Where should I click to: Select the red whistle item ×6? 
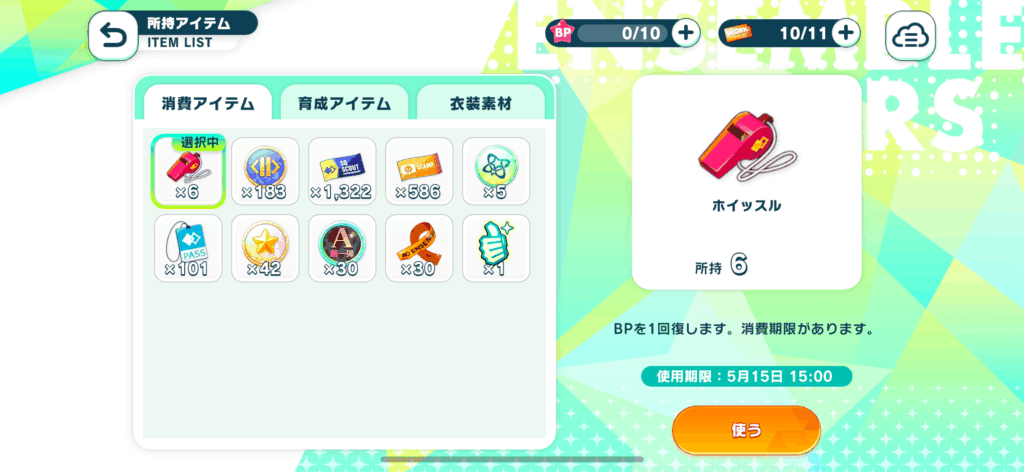click(x=188, y=170)
